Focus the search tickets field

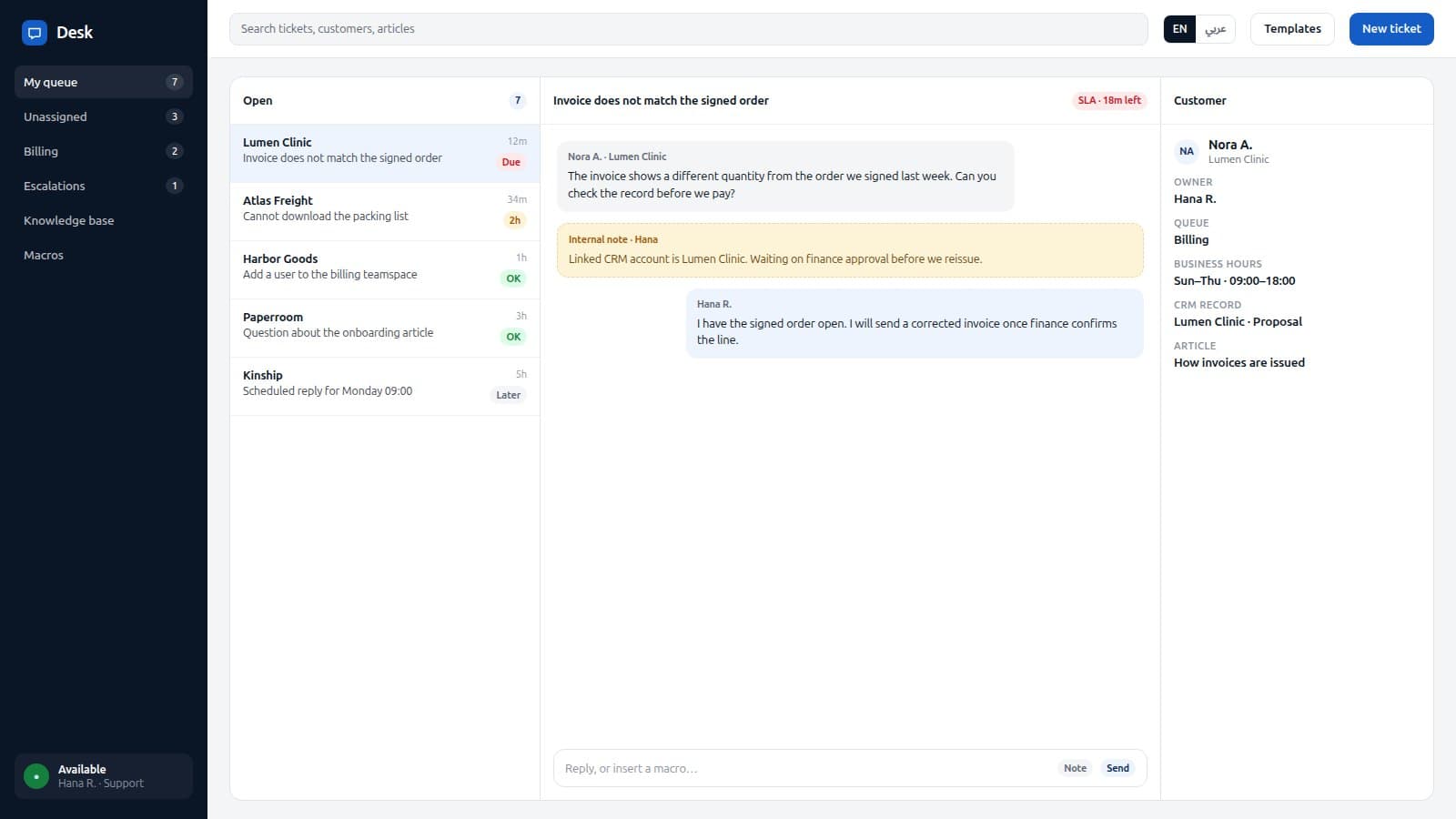(689, 29)
